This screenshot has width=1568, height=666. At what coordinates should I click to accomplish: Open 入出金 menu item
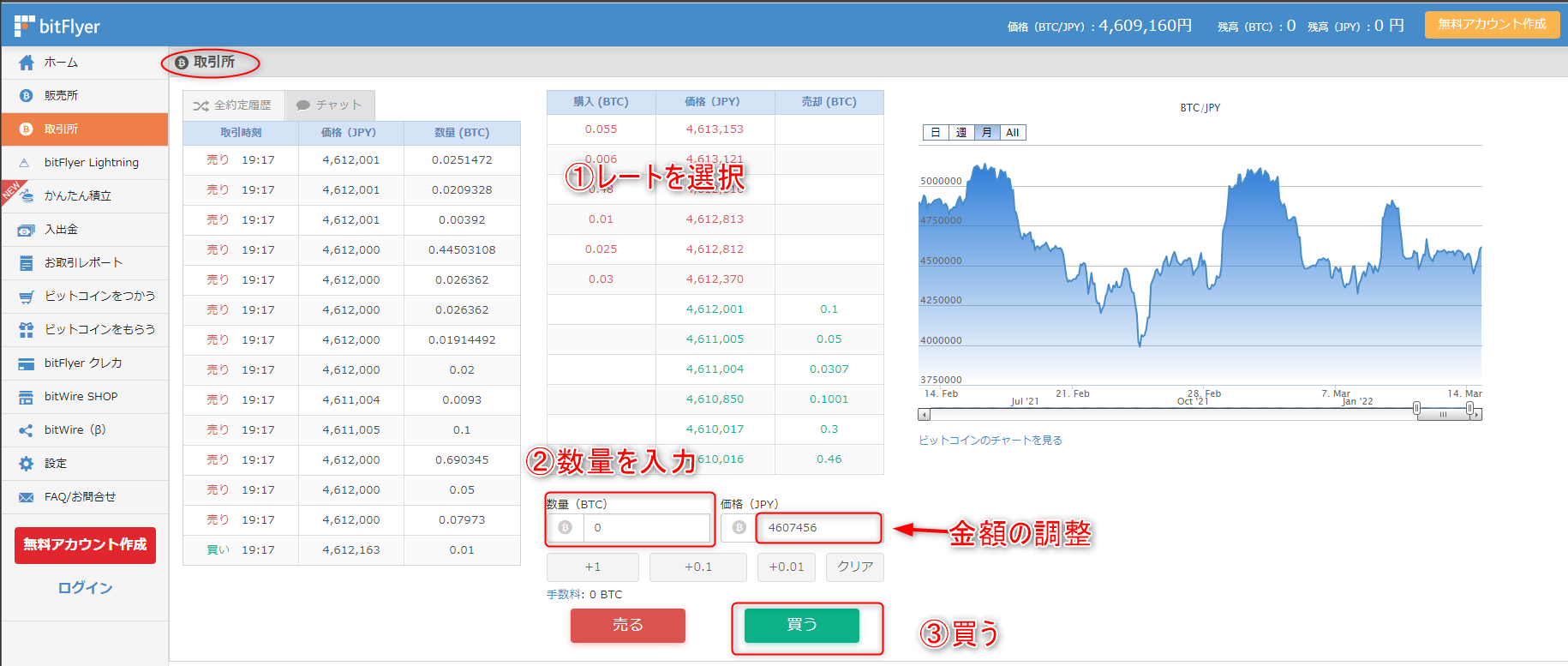(85, 230)
